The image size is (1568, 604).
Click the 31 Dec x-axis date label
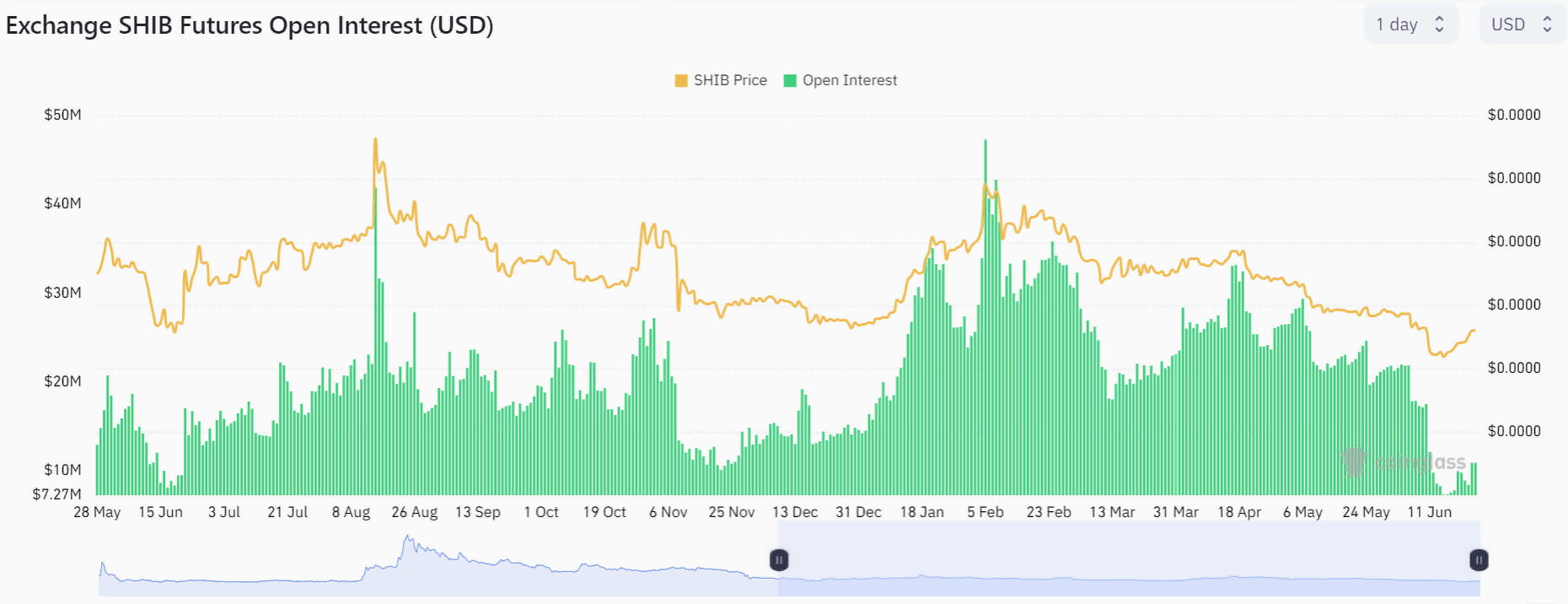[858, 512]
